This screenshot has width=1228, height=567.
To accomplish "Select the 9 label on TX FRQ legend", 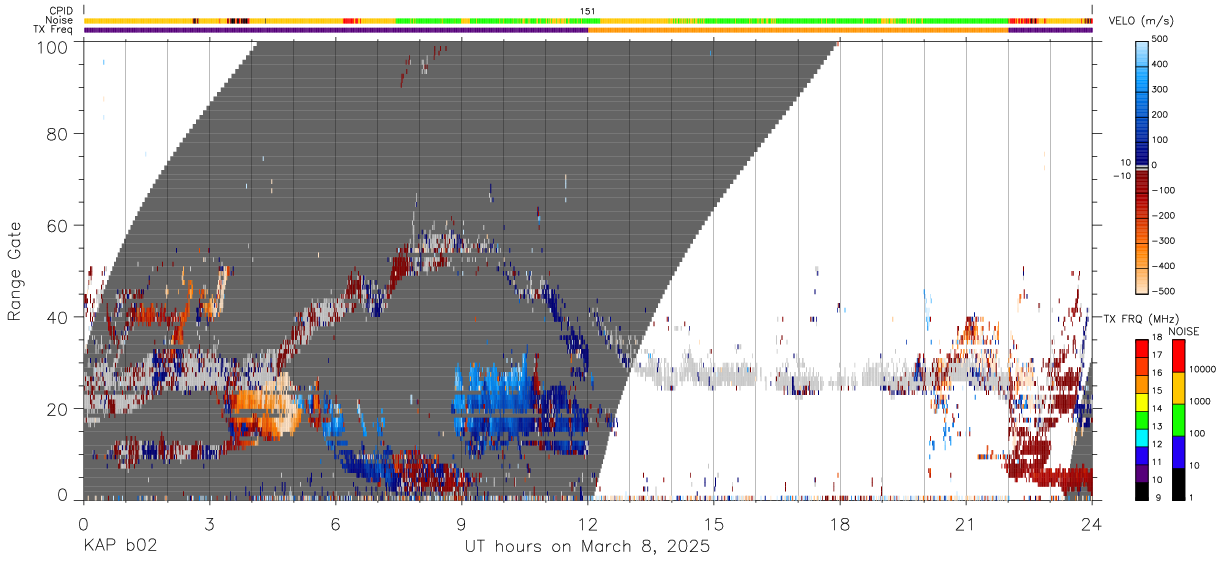I will point(1158,498).
